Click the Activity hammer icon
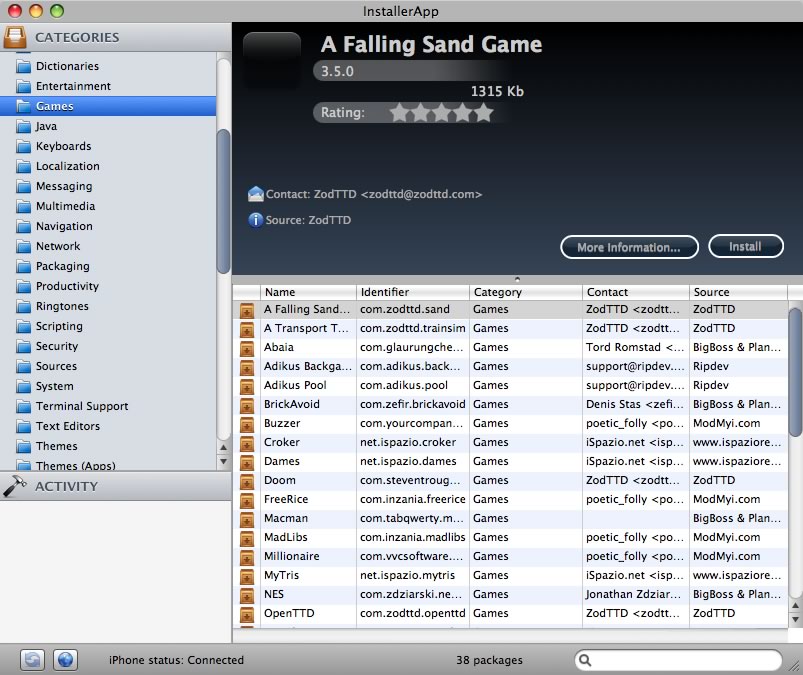The width and height of the screenshot is (803, 675). [14, 486]
